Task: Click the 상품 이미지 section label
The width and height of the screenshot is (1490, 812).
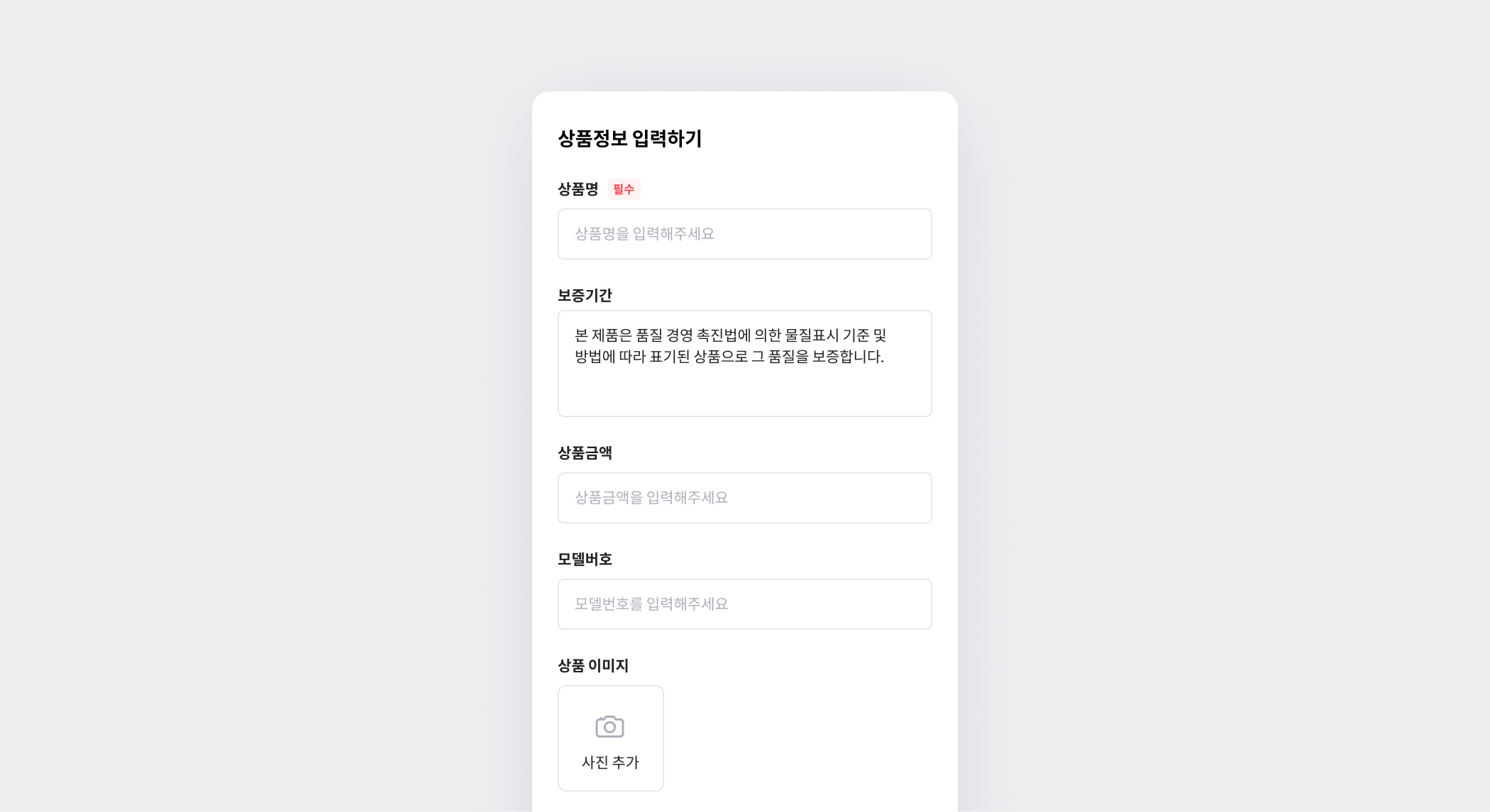Action: click(593, 665)
